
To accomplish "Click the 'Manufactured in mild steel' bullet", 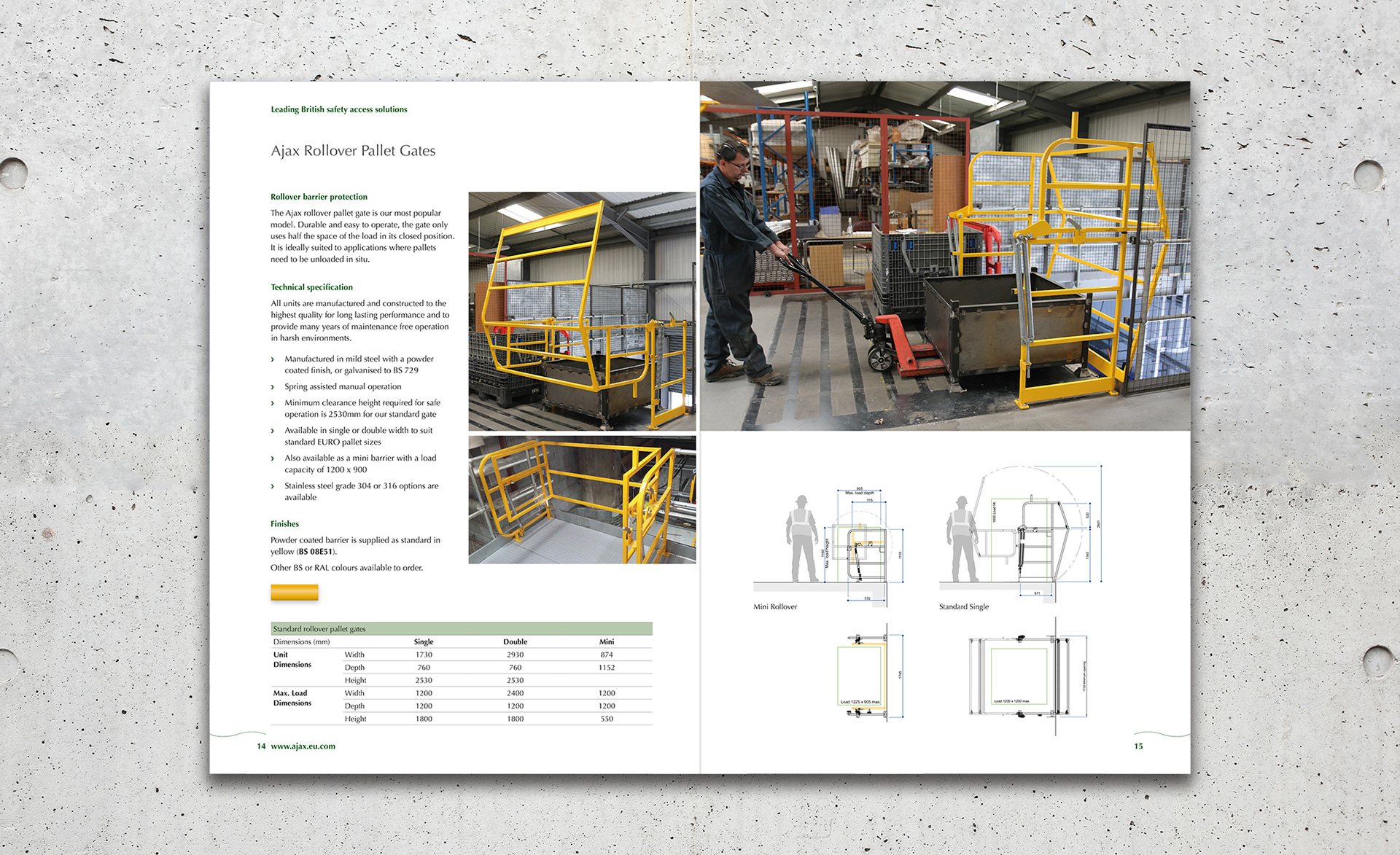I will [359, 364].
